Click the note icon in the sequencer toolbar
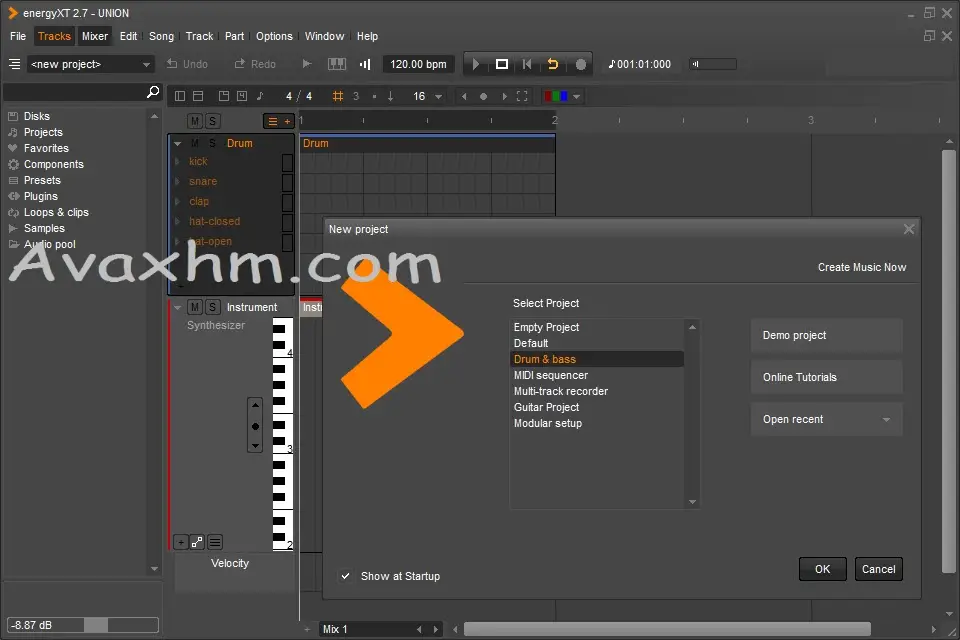960x640 pixels. pos(260,96)
